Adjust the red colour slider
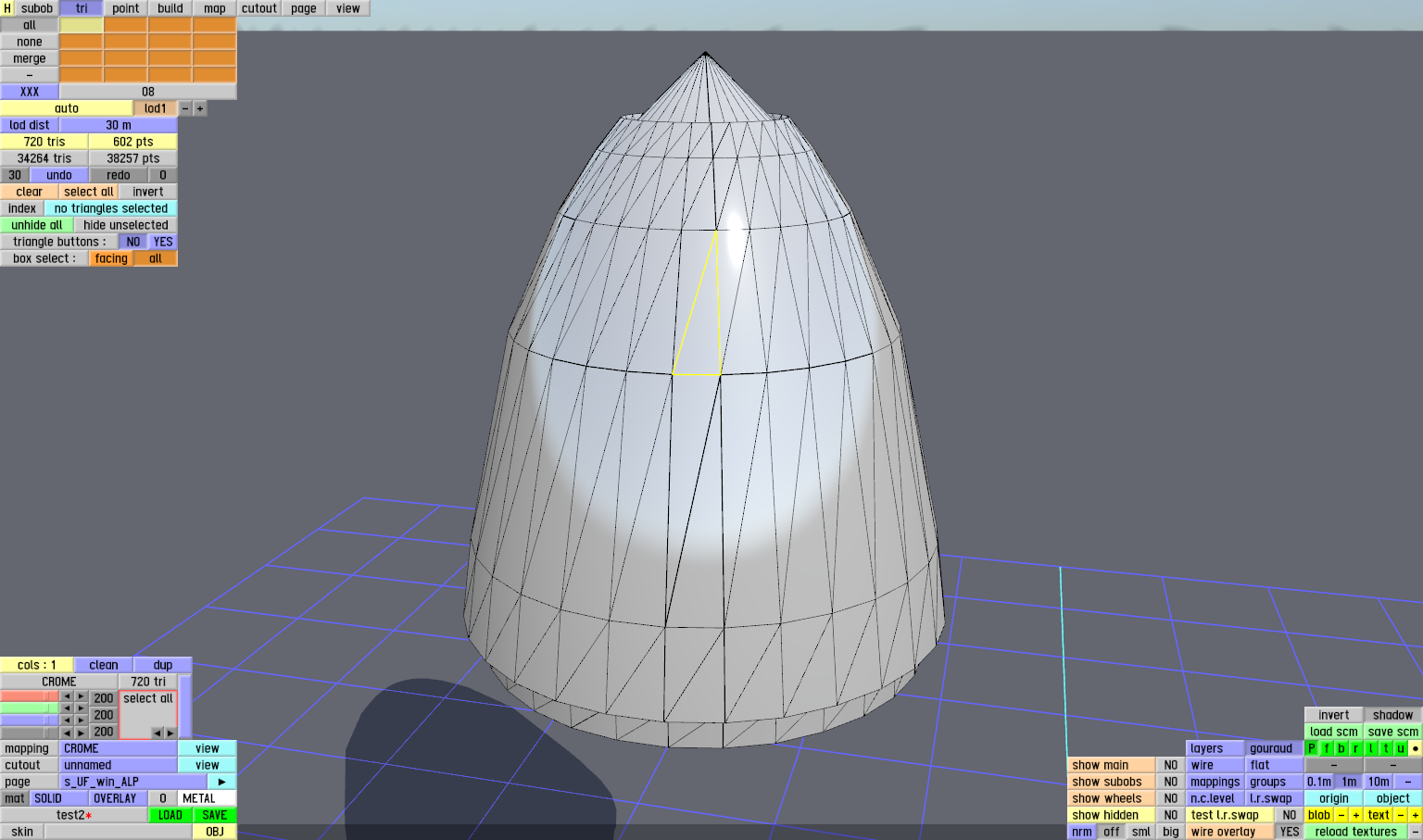1423x840 pixels. click(x=30, y=696)
